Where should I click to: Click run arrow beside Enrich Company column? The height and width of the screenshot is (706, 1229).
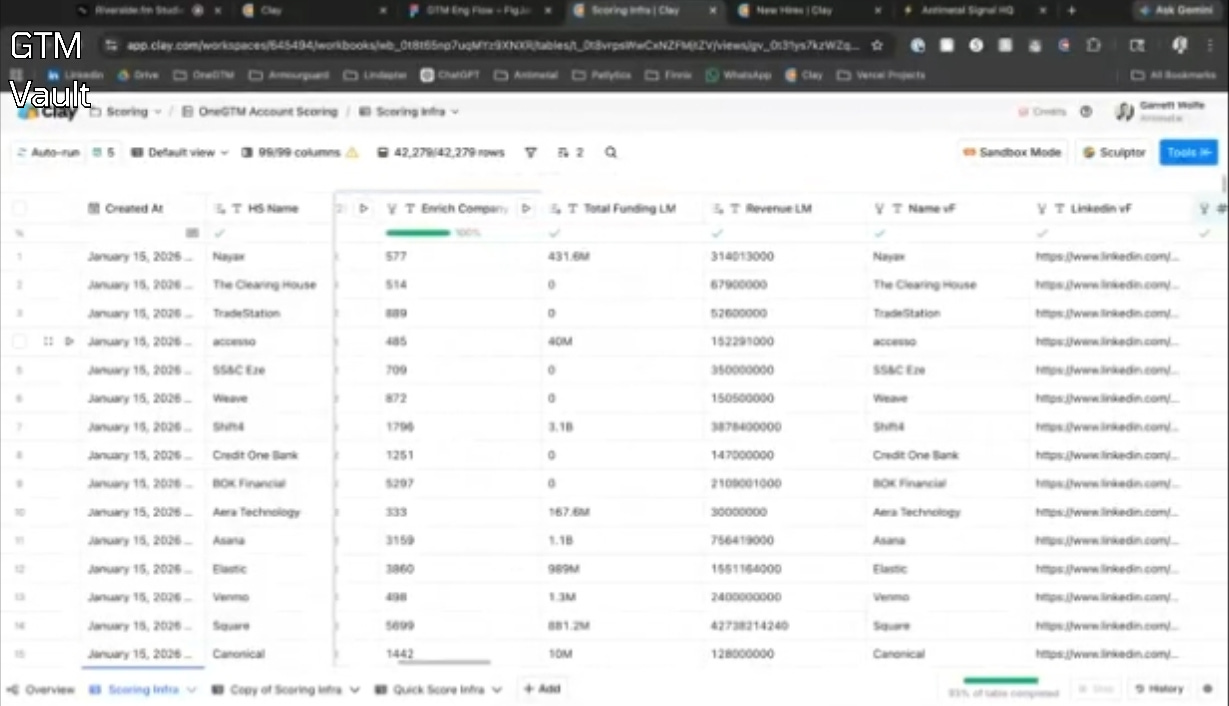click(526, 208)
